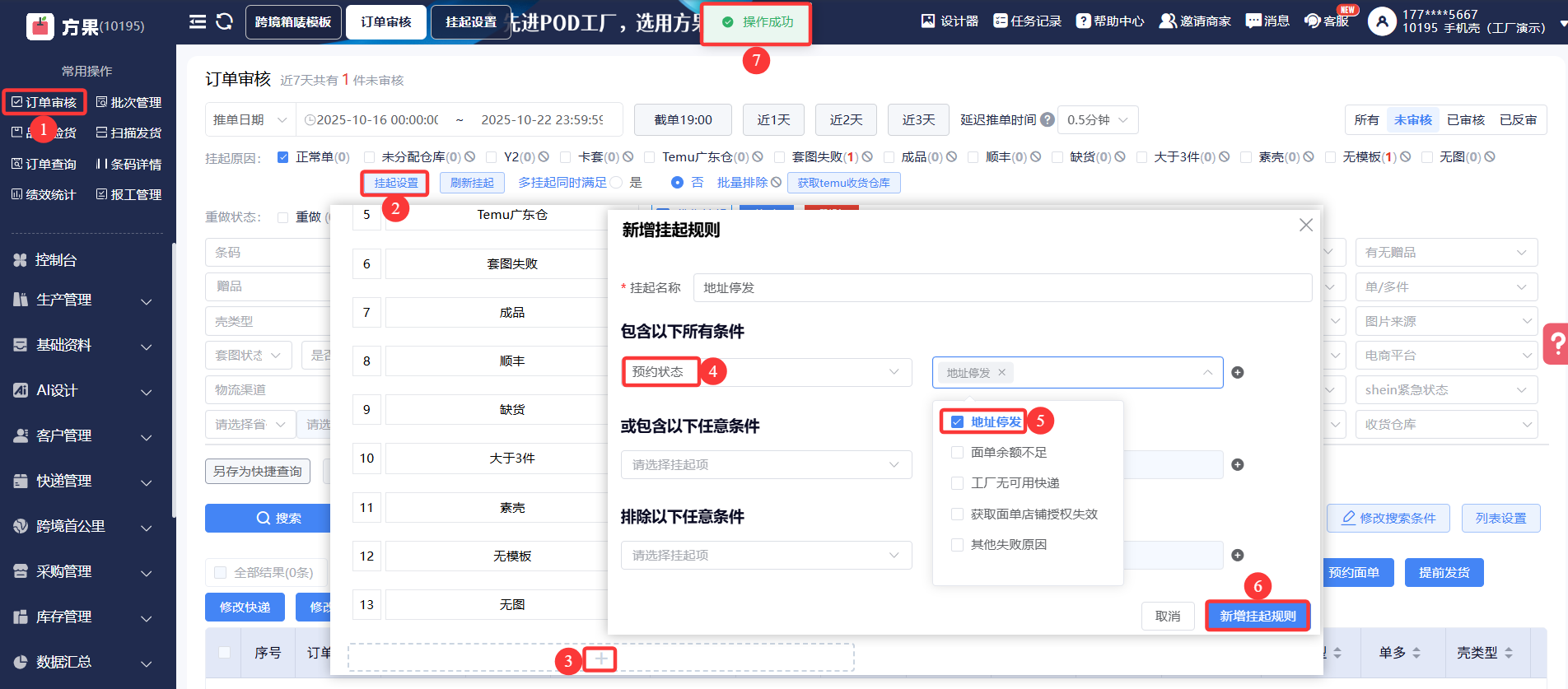Uncheck the 地址停发 checkbox in dropdown

(957, 422)
